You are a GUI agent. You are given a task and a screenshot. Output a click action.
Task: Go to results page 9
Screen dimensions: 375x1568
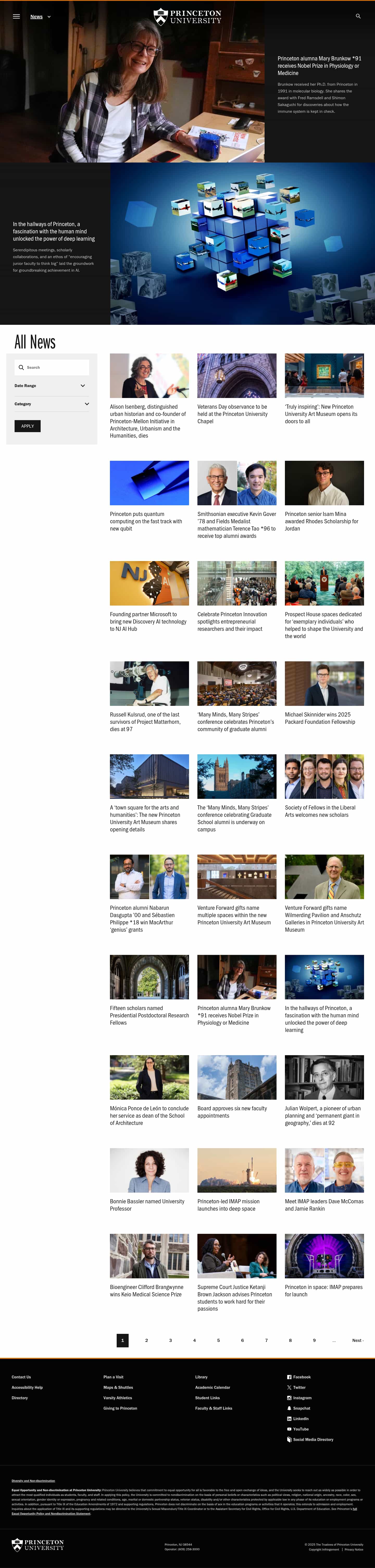(314, 1340)
